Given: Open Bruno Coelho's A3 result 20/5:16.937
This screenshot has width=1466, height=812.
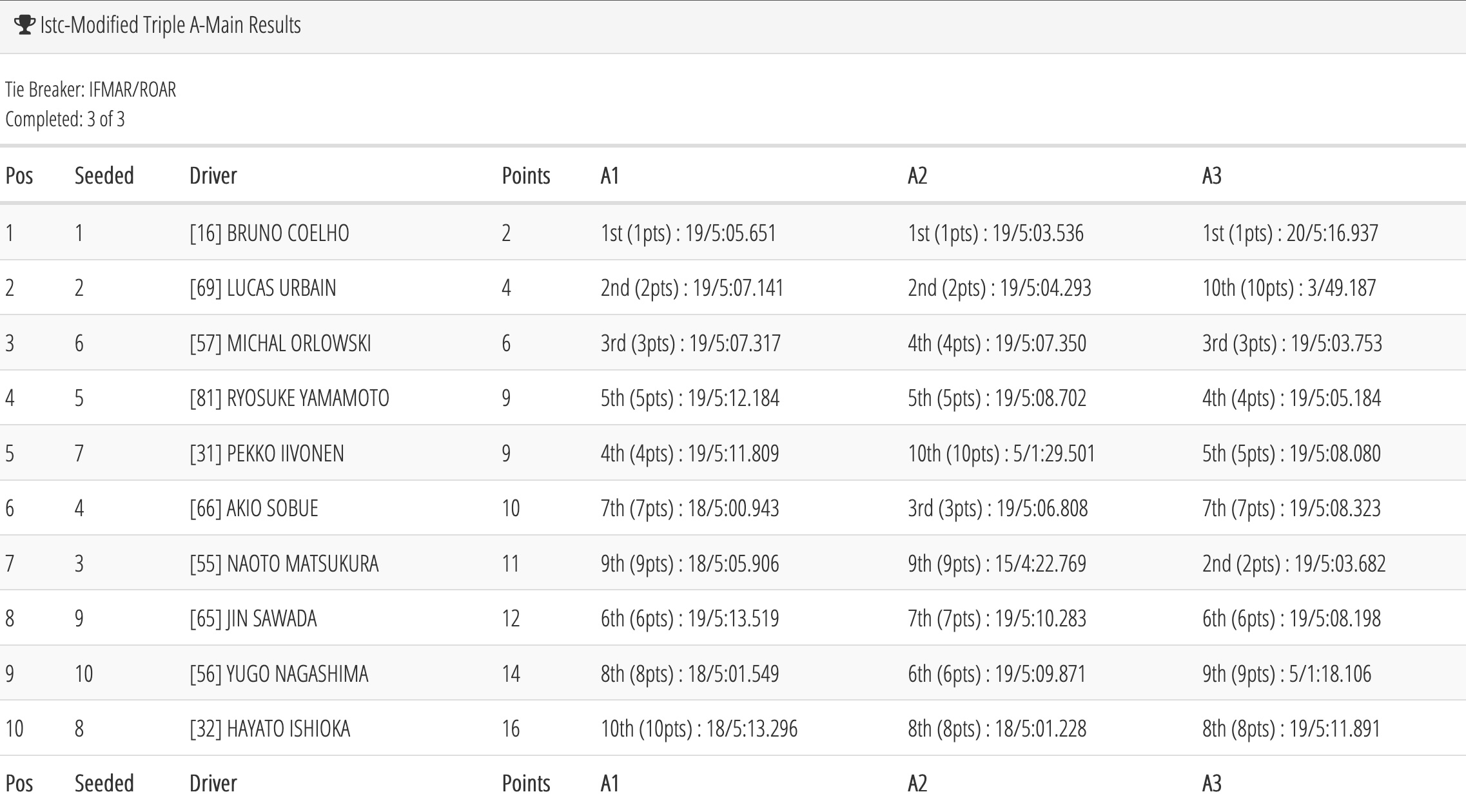Looking at the screenshot, I should tap(1290, 233).
